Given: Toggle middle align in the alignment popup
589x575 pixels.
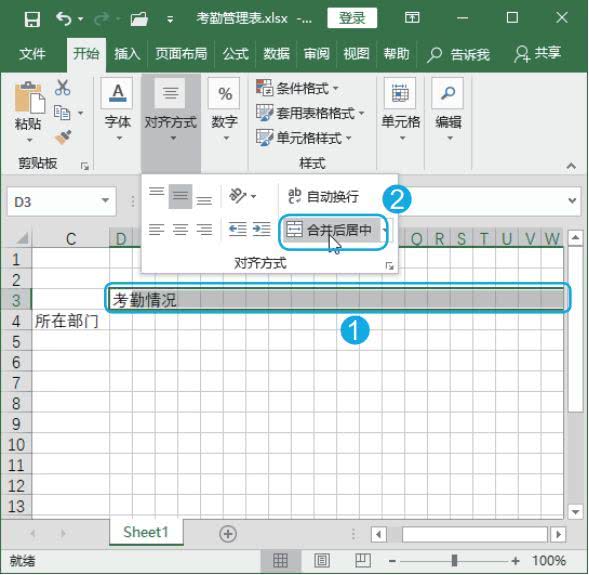Looking at the screenshot, I should [180, 196].
